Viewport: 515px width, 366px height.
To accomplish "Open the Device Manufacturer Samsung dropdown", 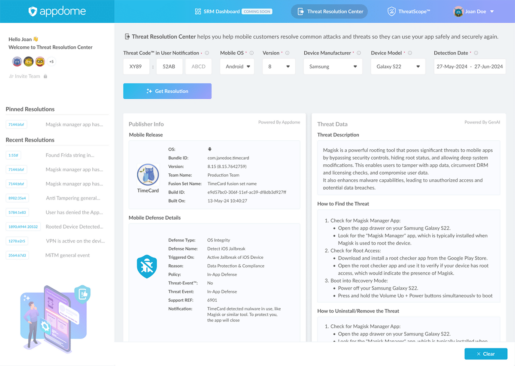I will coord(333,67).
